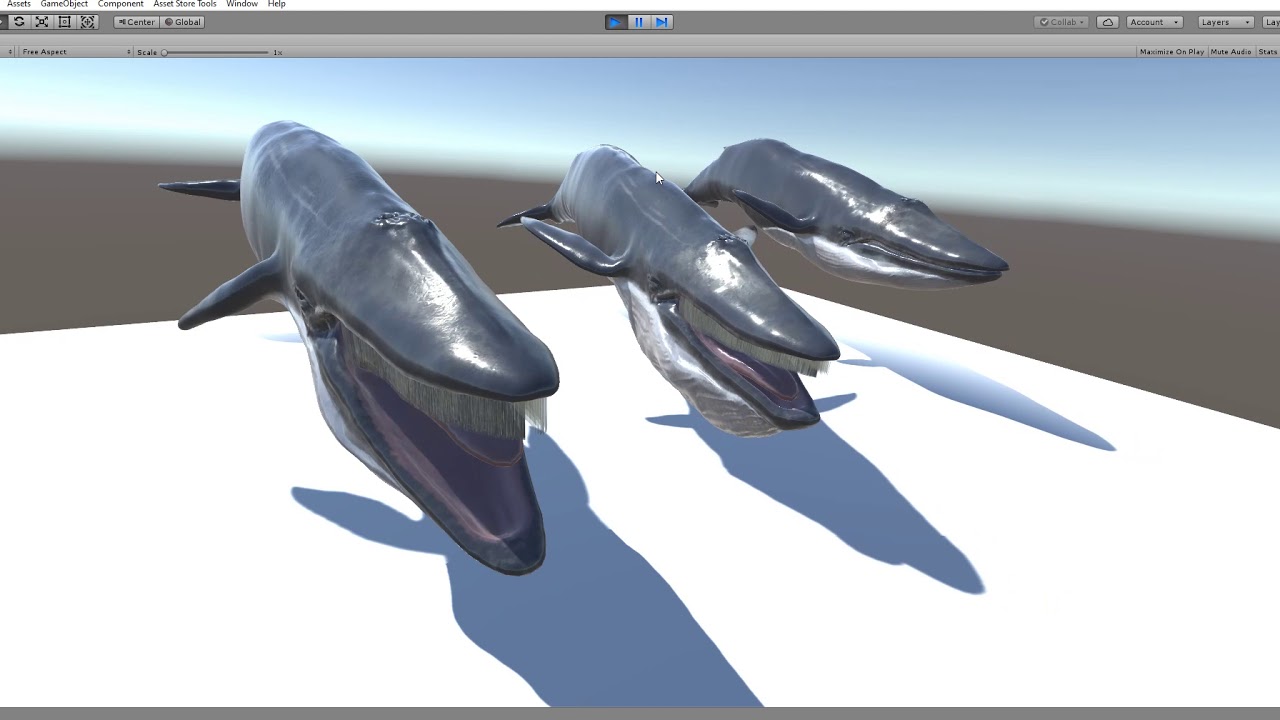1280x720 pixels.
Task: Toggle Maximize On Play
Action: [x=1171, y=52]
